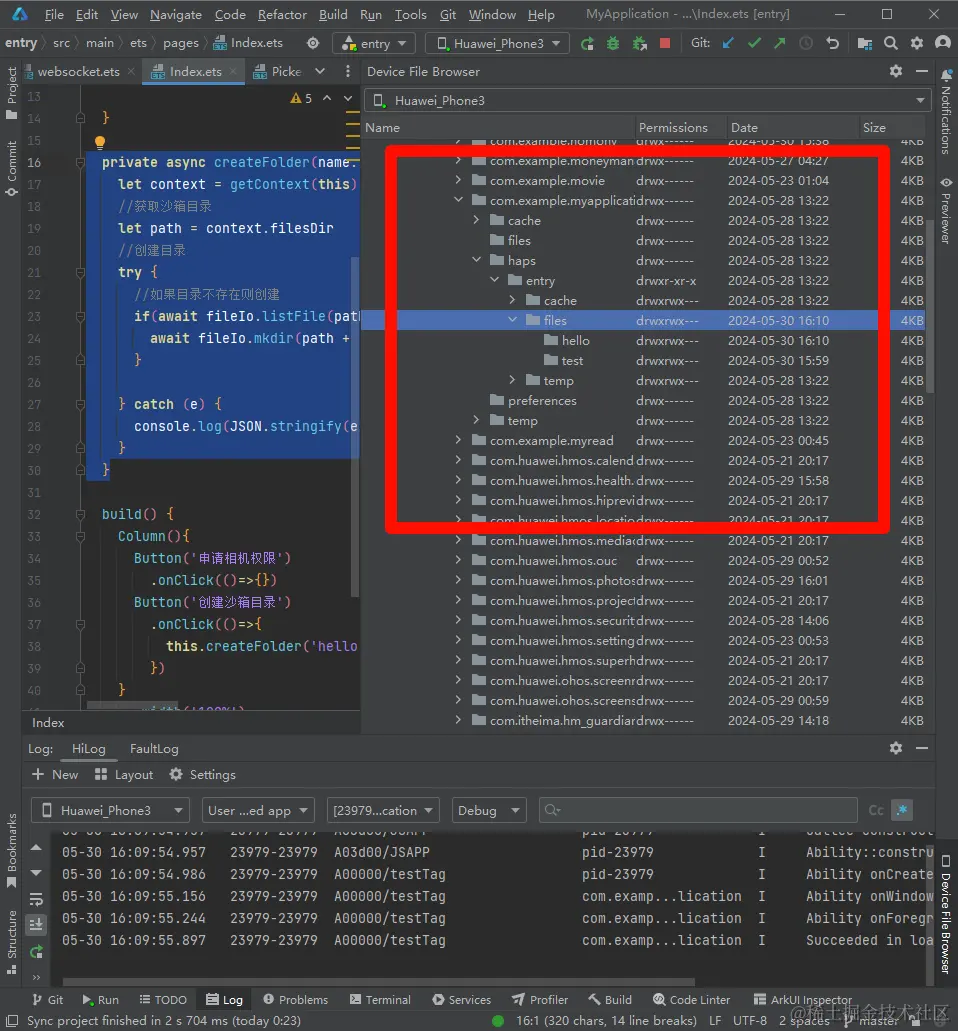Open the Notifications side panel
958x1031 pixels.
(x=946, y=112)
